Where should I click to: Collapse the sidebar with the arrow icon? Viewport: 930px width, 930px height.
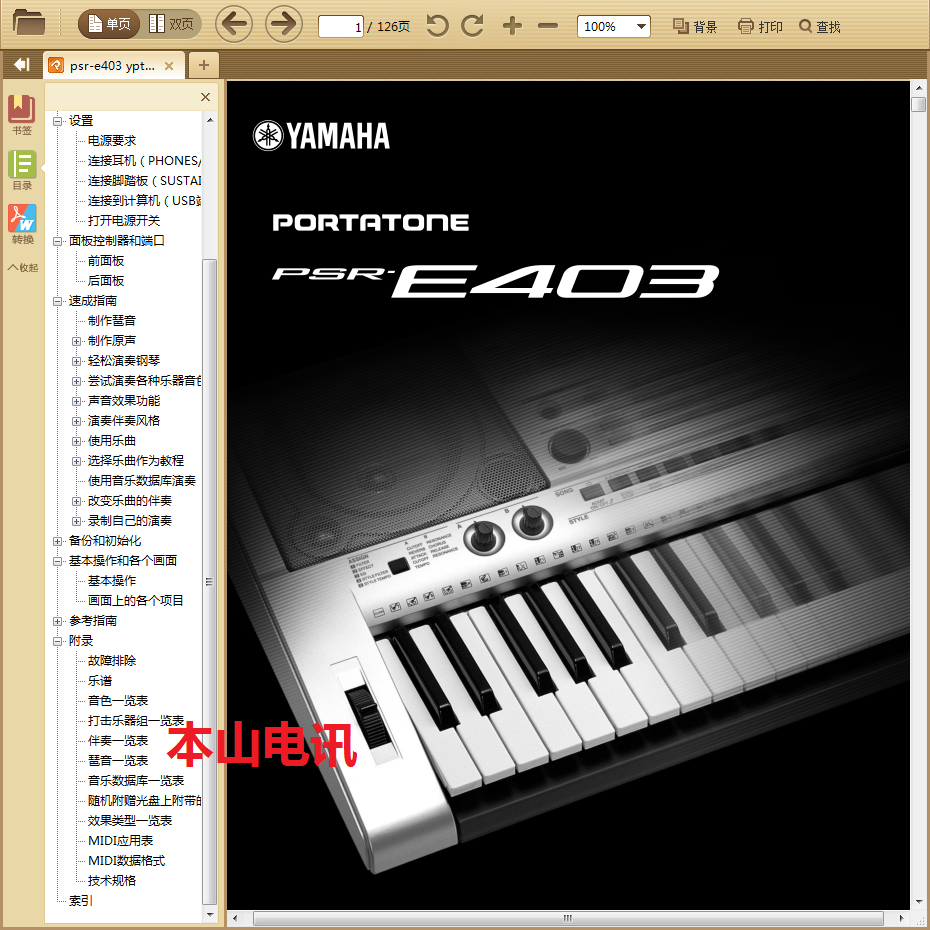click(21, 65)
